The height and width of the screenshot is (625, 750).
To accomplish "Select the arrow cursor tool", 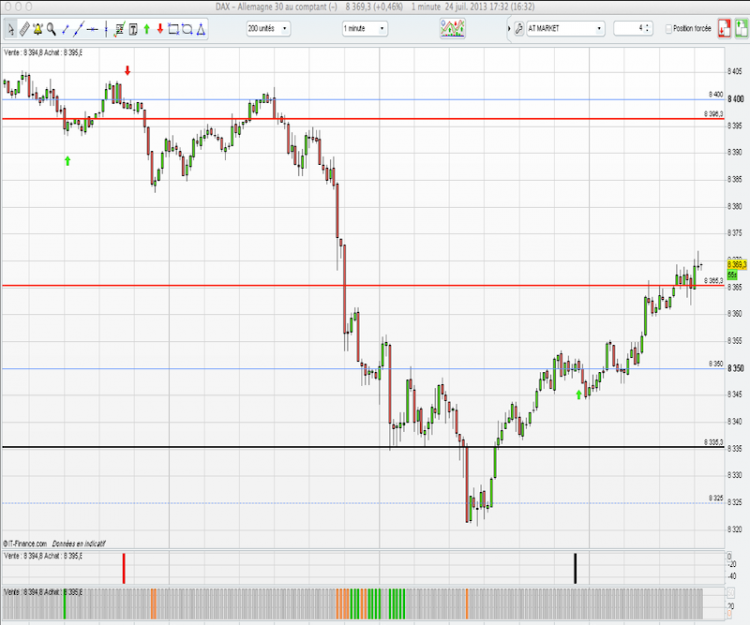I will (x=11, y=30).
